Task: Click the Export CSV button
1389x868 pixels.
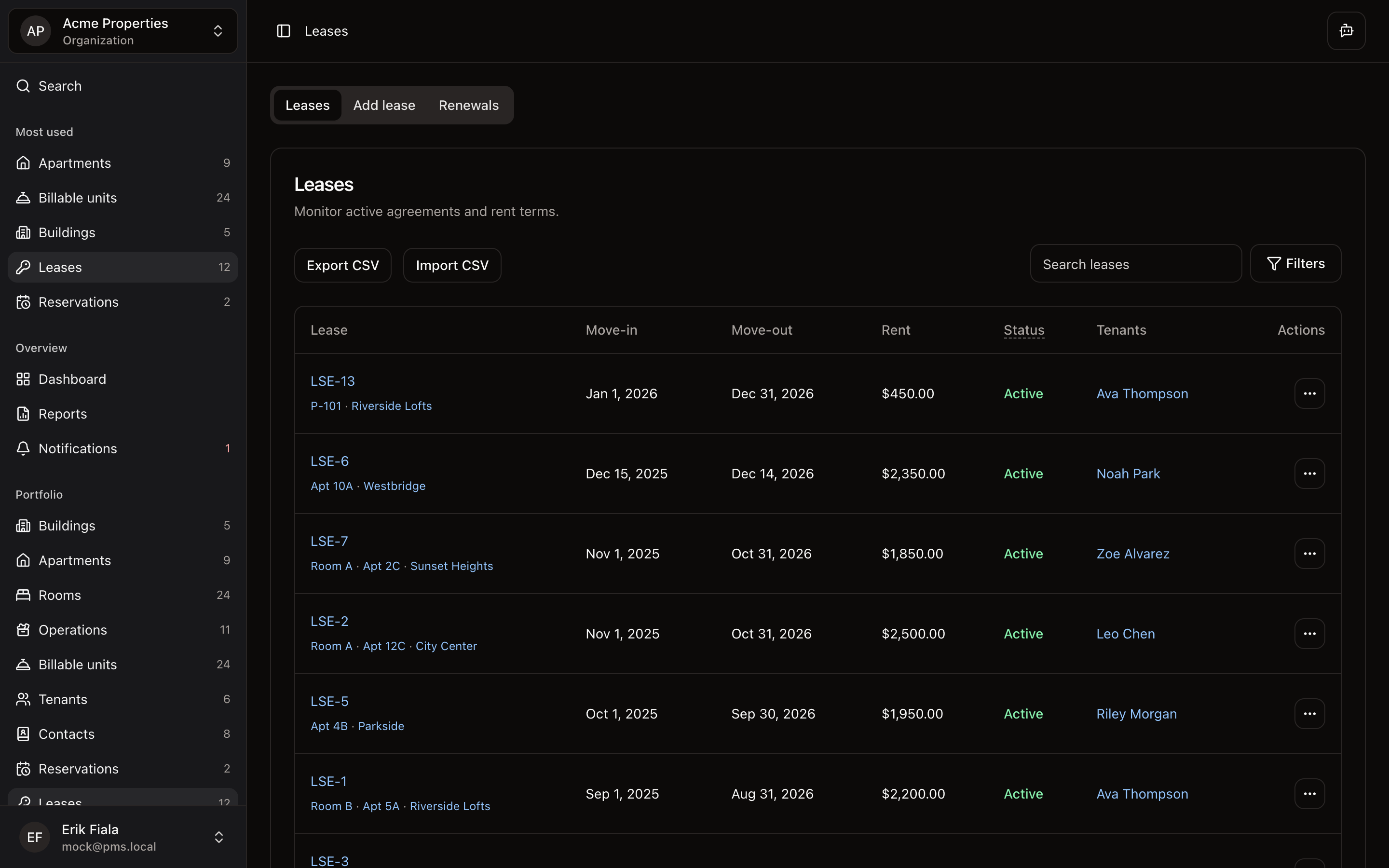Action: pyautogui.click(x=342, y=265)
